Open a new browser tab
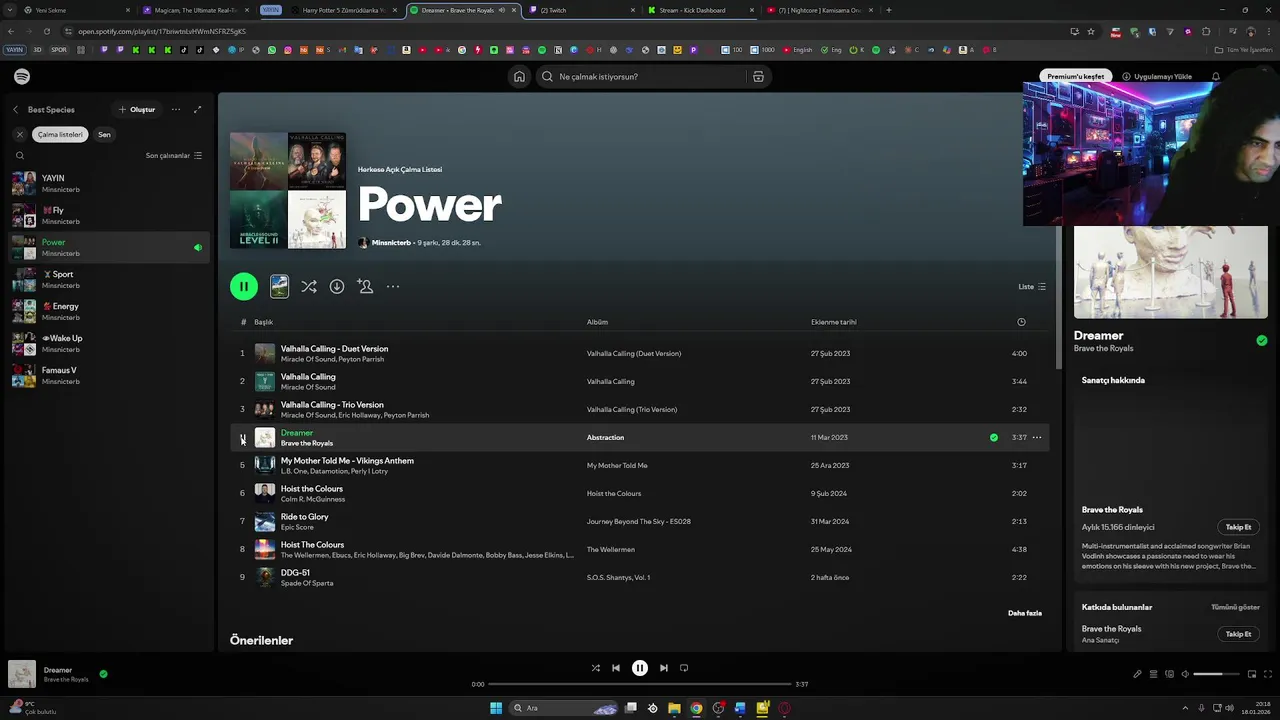Viewport: 1280px width, 720px height. [x=888, y=10]
